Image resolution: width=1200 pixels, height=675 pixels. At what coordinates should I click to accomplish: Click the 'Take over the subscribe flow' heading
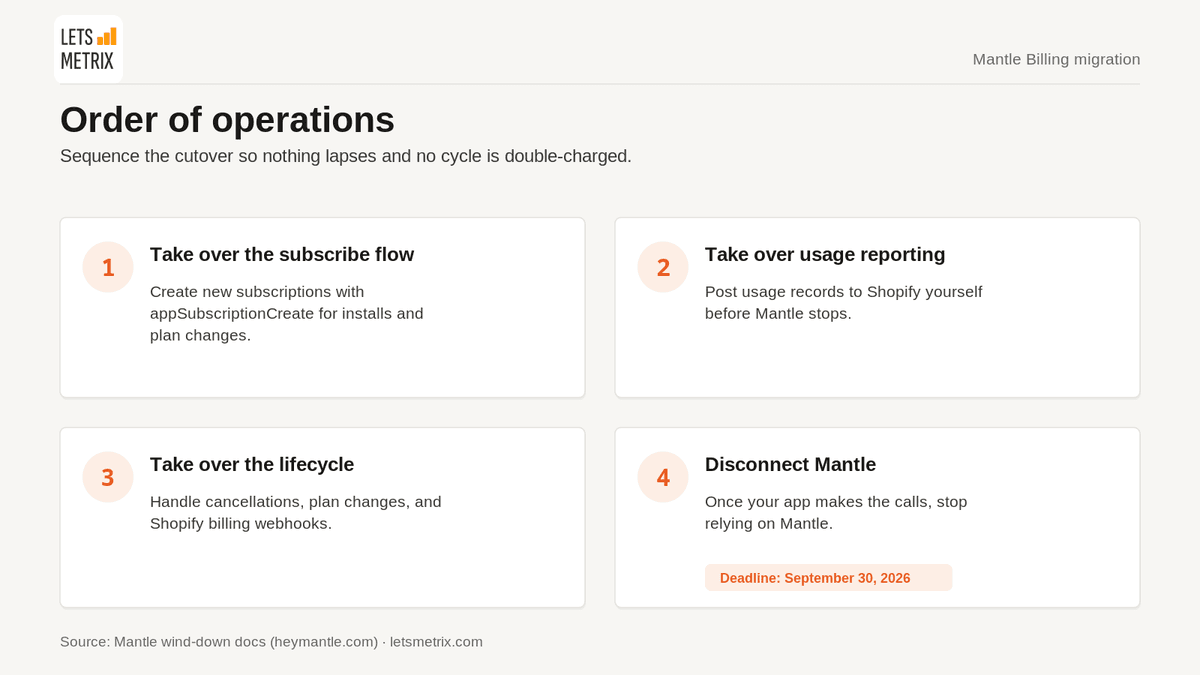click(x=282, y=254)
